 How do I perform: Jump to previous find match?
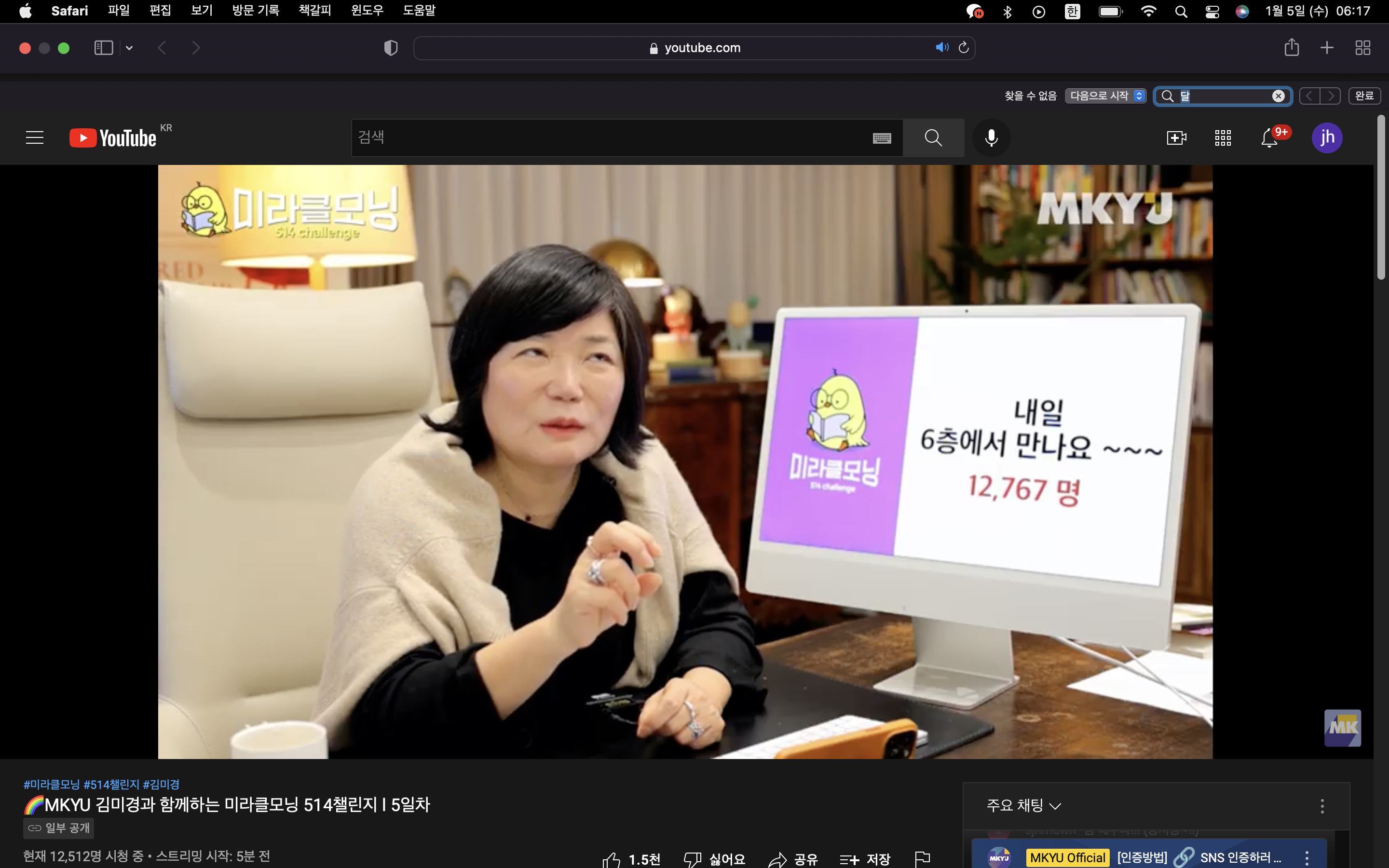pos(1309,96)
